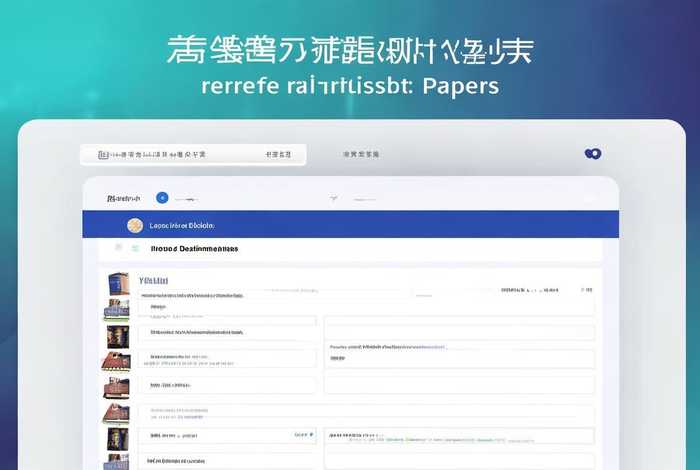Screen dimensions: 700x470
Task: Select the tab label right of the search bar
Action: tap(361, 154)
